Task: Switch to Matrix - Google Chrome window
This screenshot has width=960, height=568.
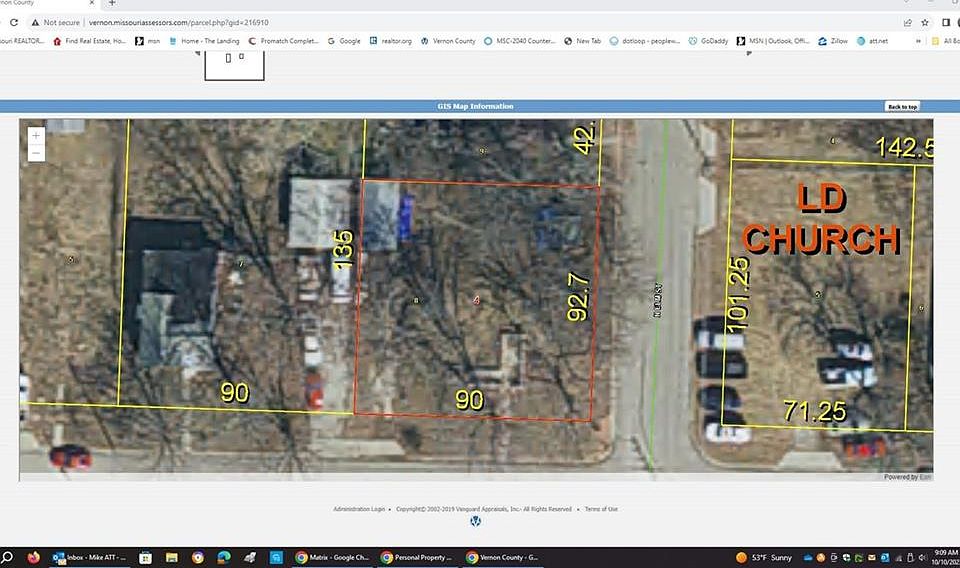Action: click(332, 557)
